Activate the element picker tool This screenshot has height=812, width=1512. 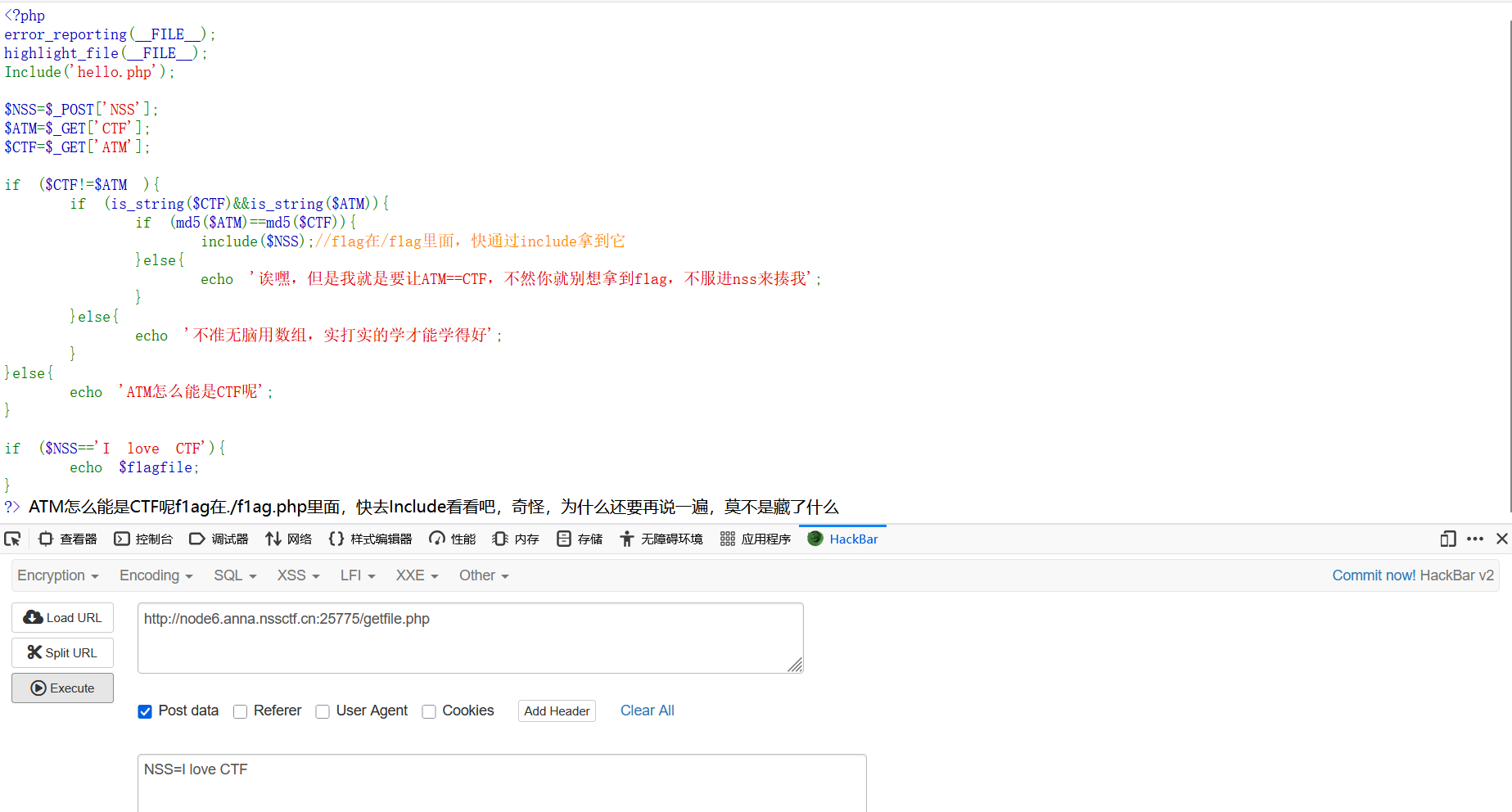12,539
